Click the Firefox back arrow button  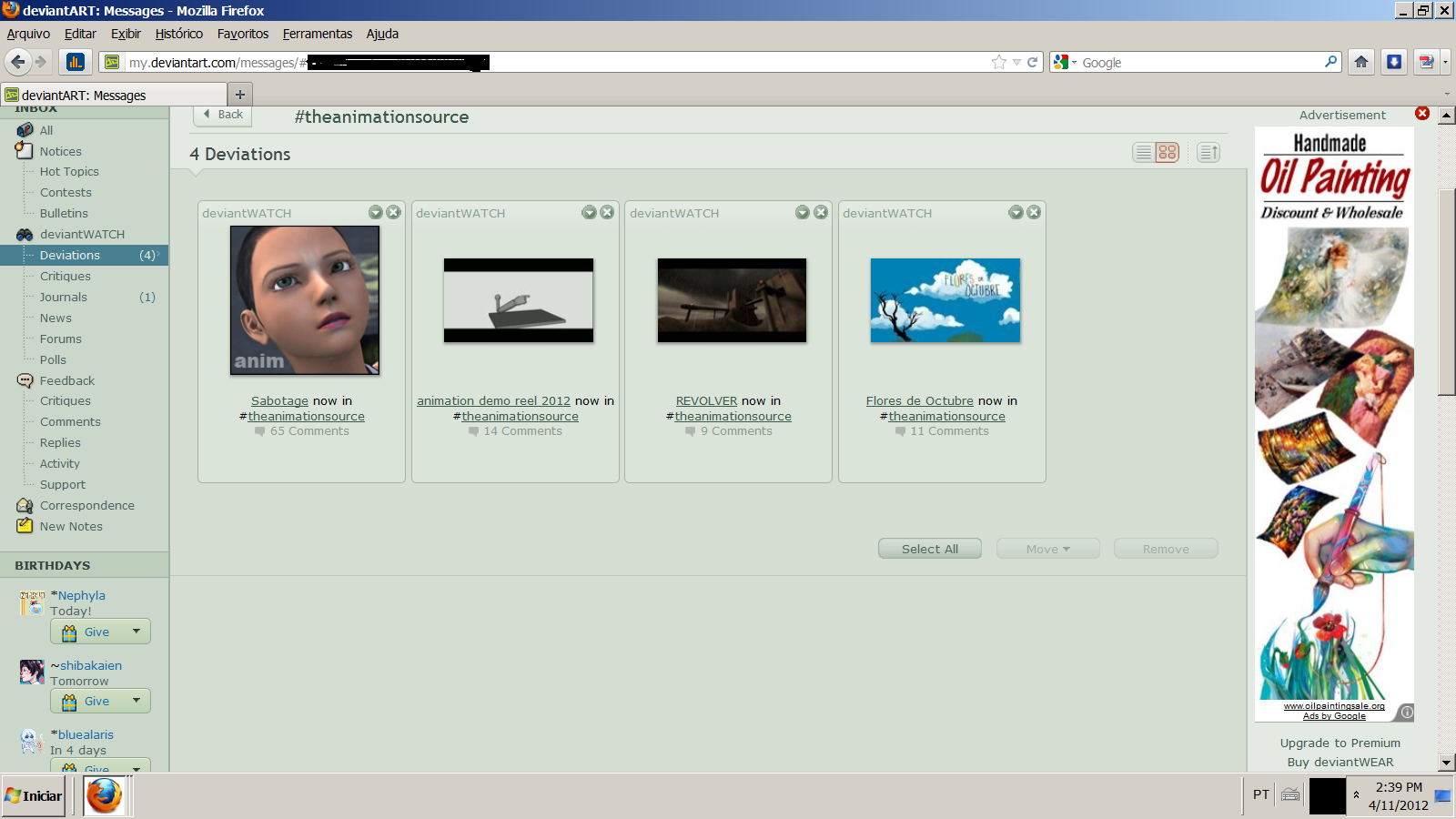[17, 62]
